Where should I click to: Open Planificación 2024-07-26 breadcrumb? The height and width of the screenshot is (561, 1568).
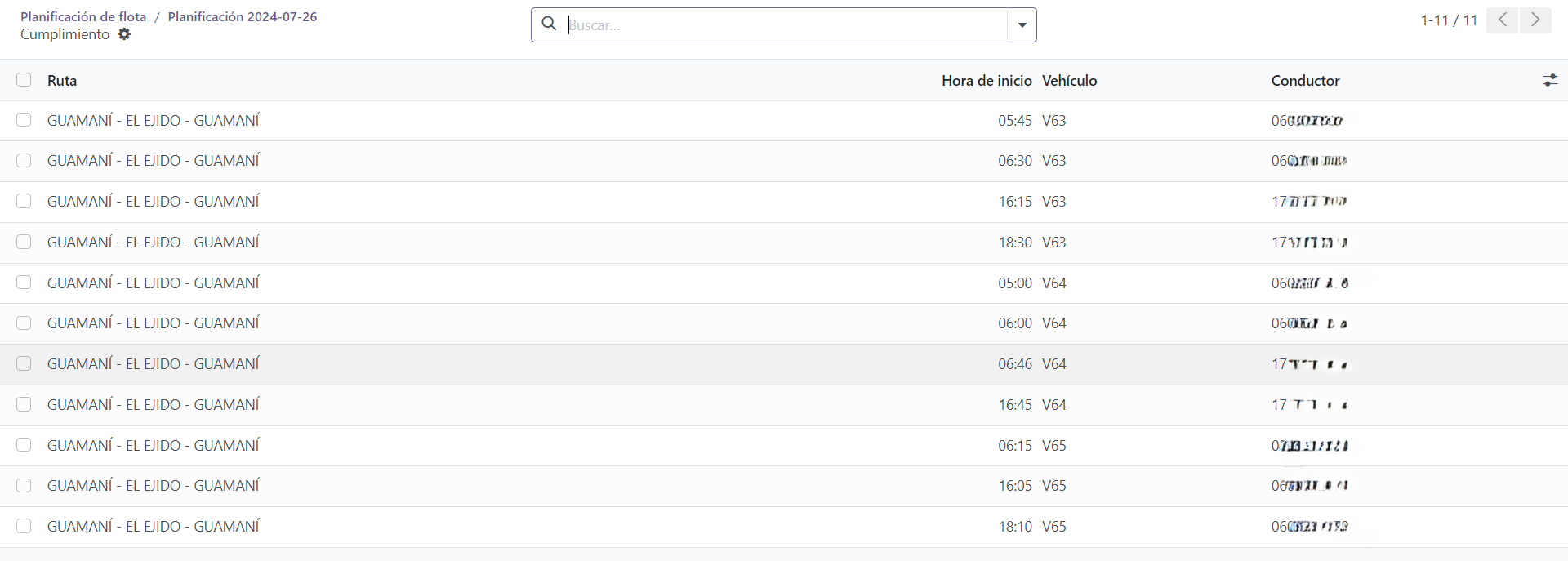point(243,16)
